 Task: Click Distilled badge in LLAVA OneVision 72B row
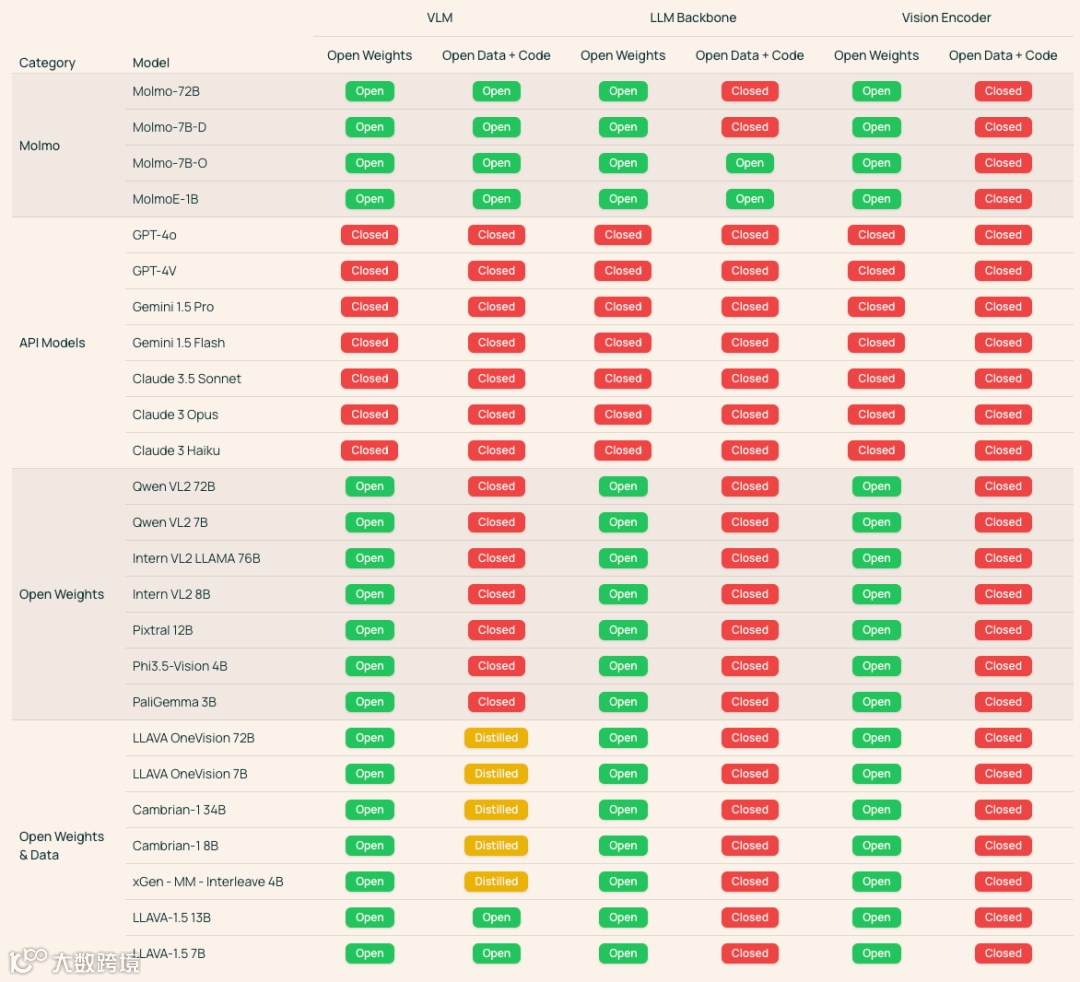click(496, 738)
